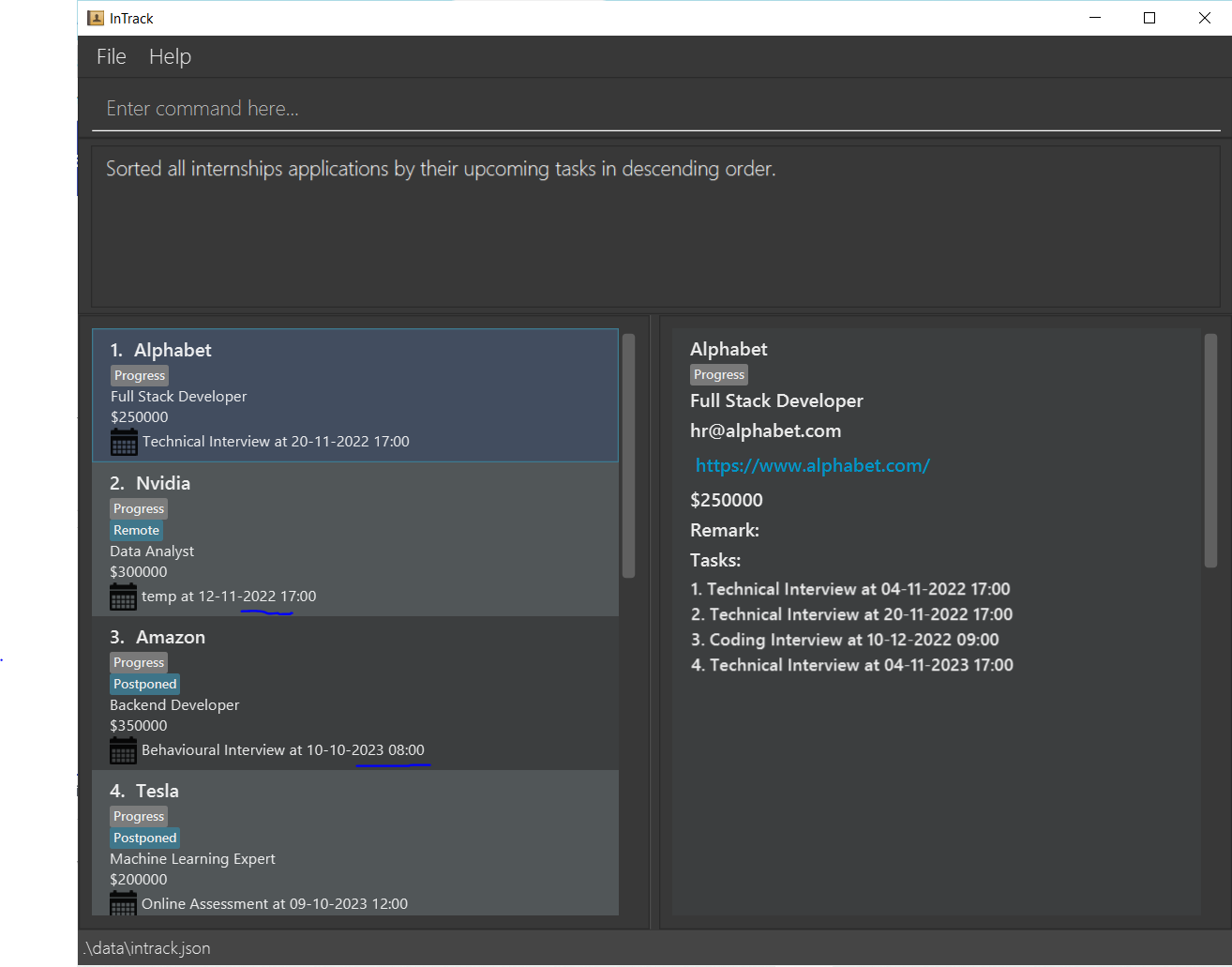Focus the 'Enter command here...' input field
This screenshot has height=967, width=1232.
(x=656, y=109)
